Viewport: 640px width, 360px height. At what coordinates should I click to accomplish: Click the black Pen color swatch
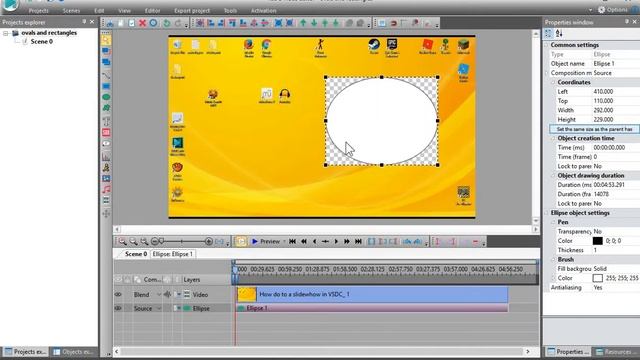598,241
